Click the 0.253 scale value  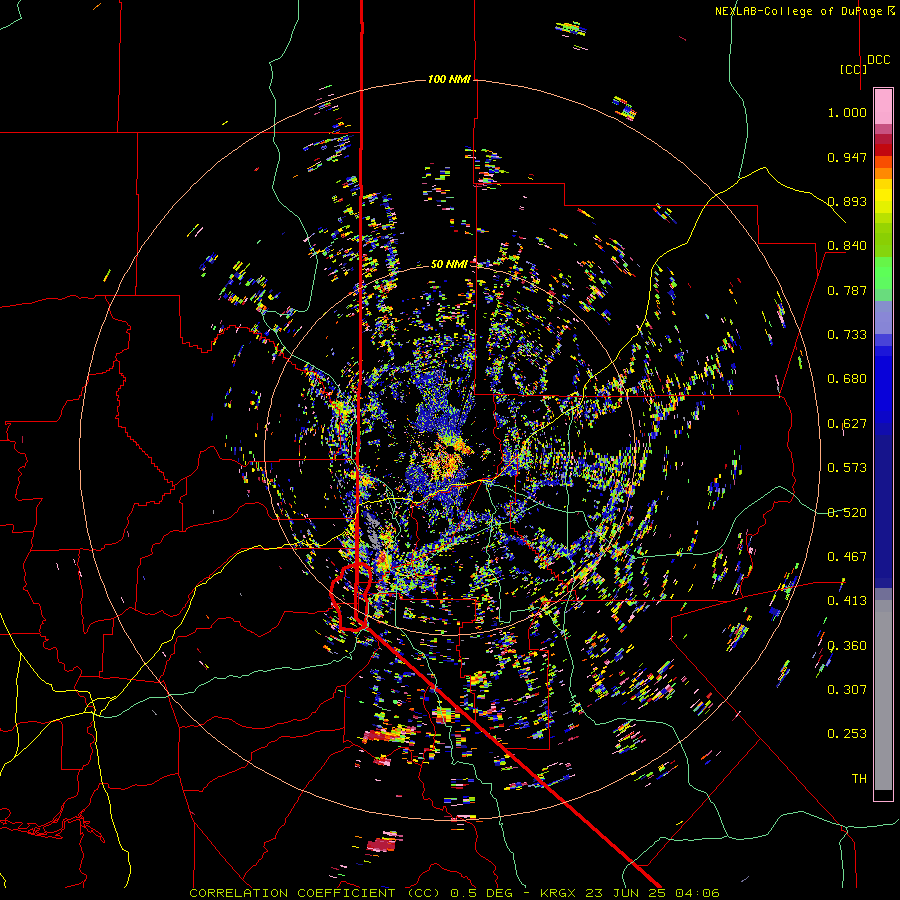tap(847, 734)
